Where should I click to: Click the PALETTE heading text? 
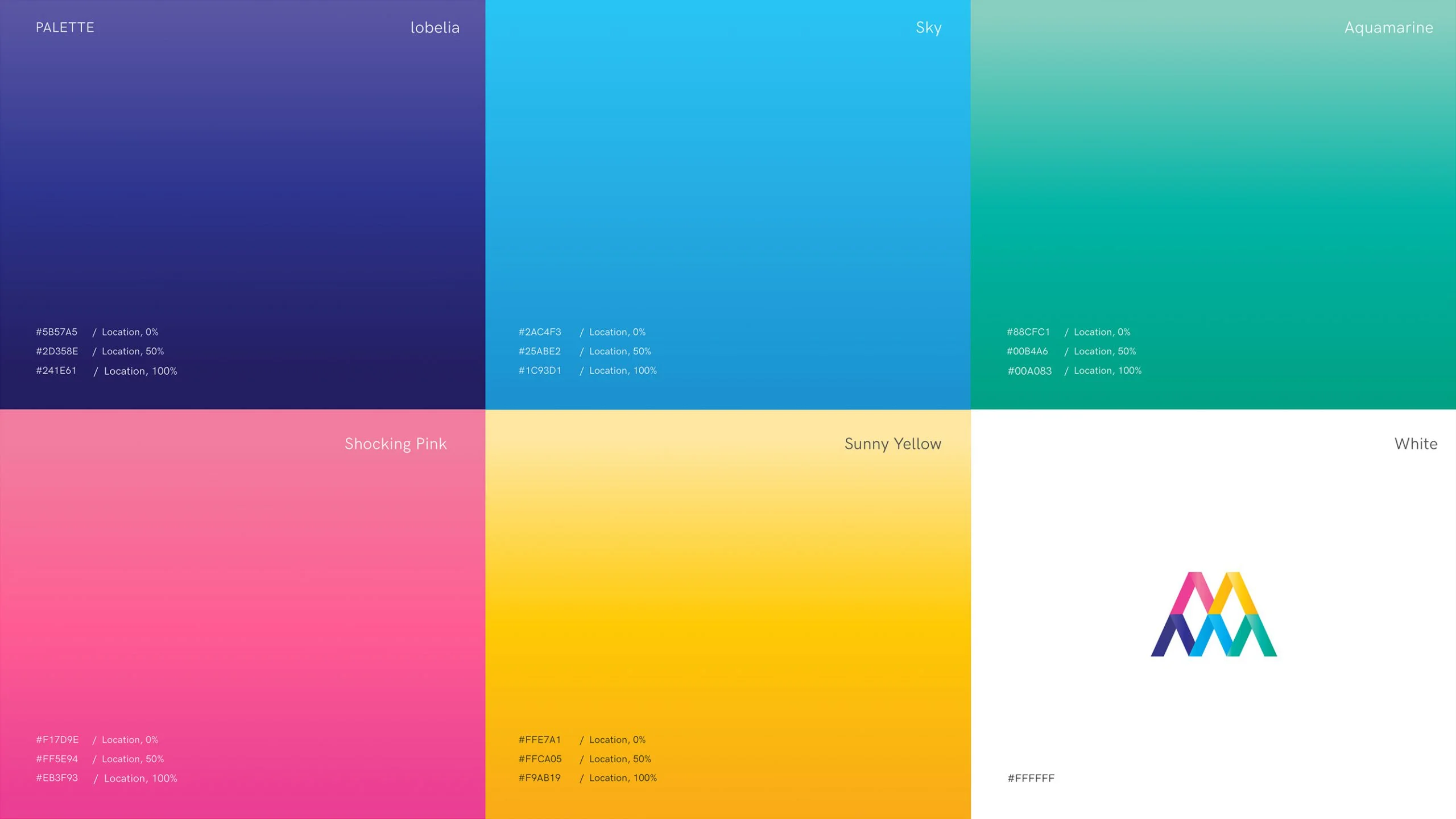[65, 27]
